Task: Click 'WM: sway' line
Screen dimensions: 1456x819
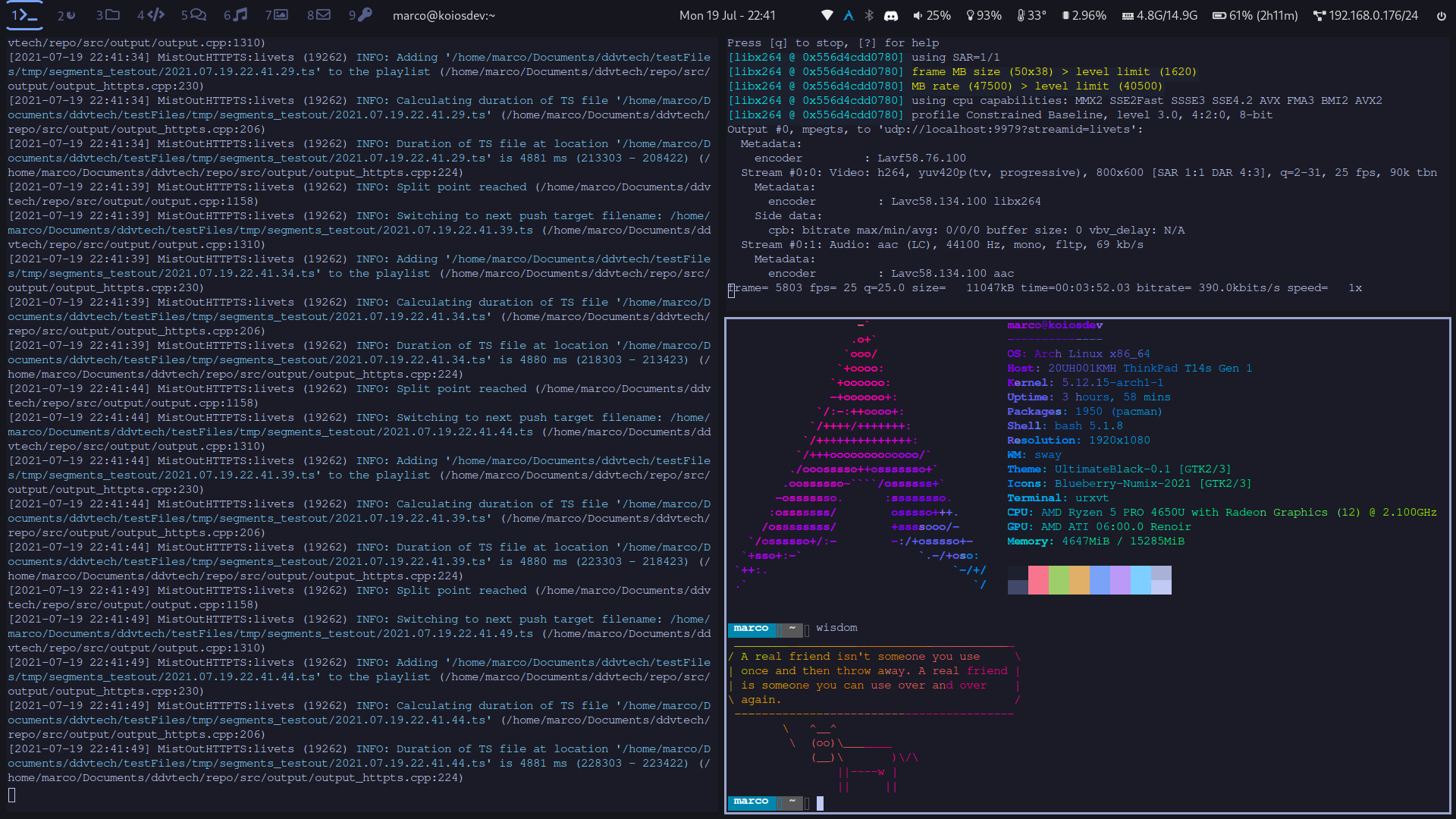Action: (1034, 455)
